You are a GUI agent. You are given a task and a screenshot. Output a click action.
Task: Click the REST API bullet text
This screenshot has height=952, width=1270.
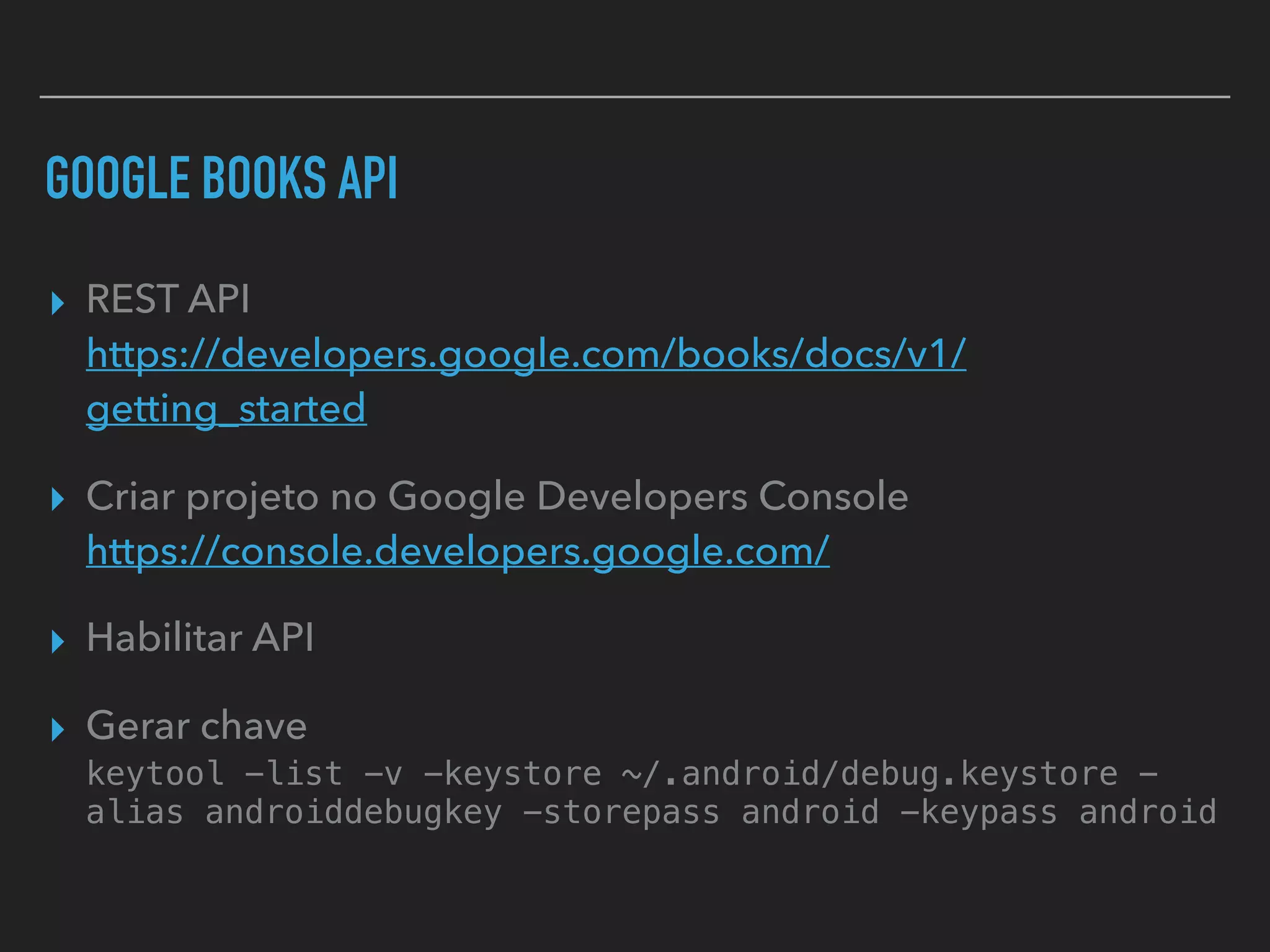[x=168, y=299]
